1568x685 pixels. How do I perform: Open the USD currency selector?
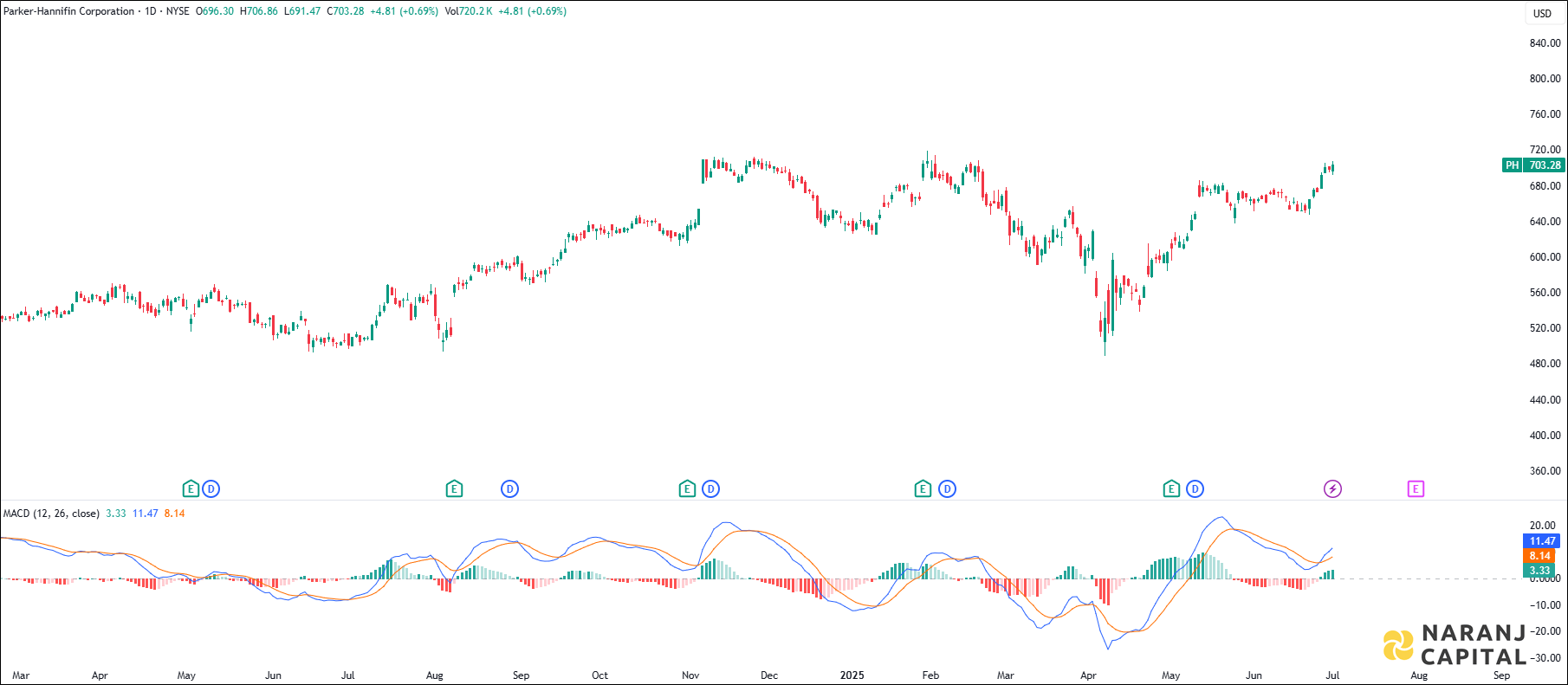point(1543,13)
